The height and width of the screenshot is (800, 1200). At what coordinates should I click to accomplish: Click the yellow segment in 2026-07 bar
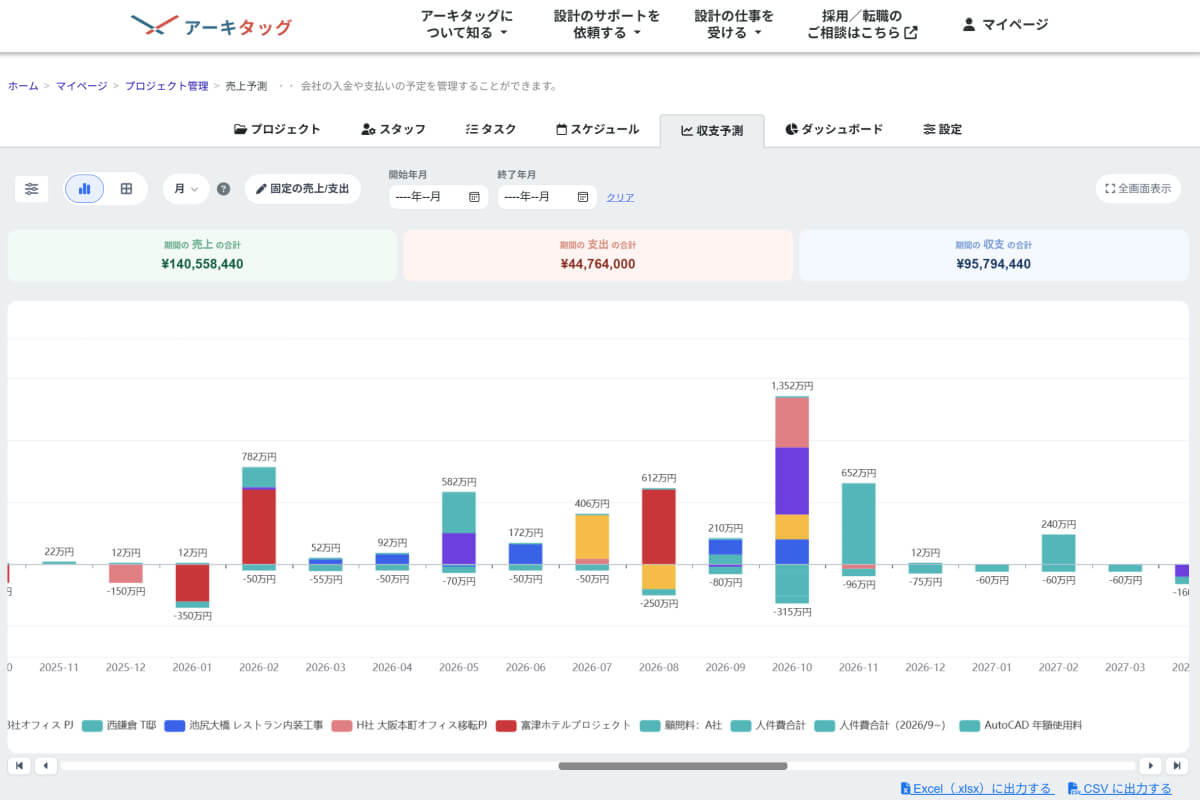tap(592, 537)
